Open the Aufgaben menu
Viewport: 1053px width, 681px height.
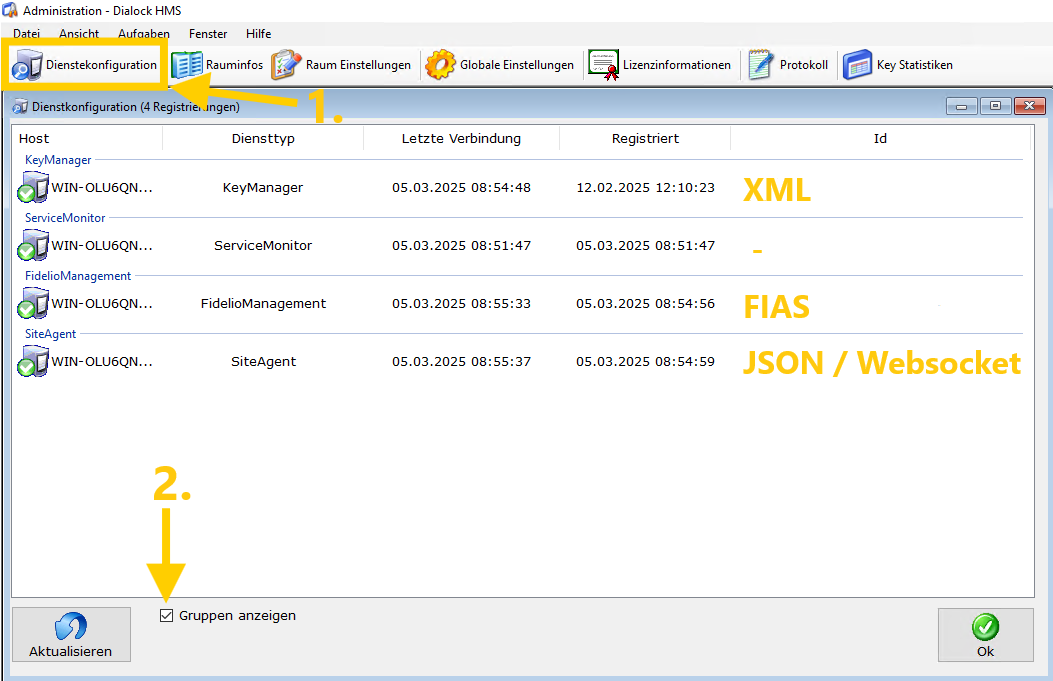coord(139,34)
